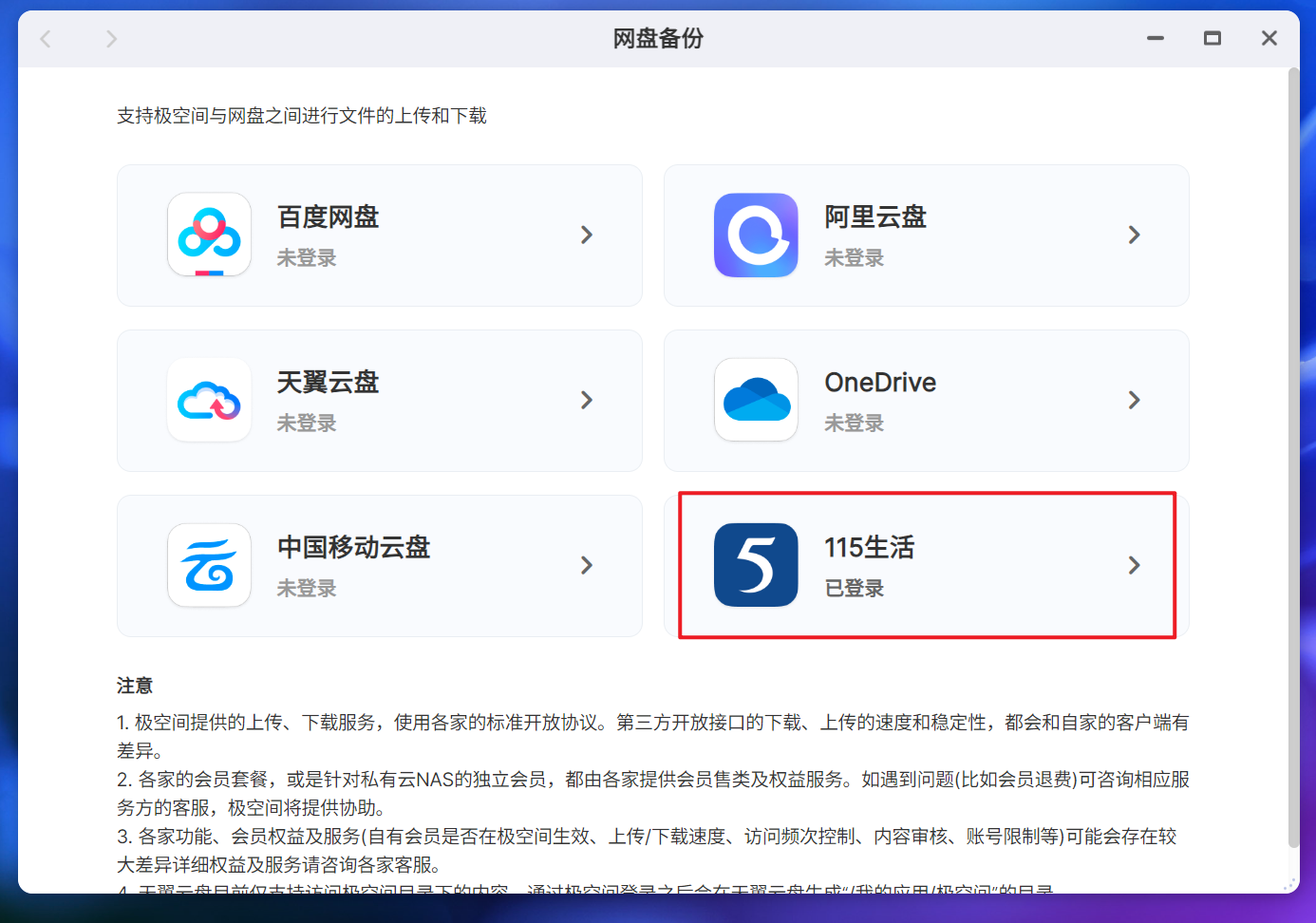Image resolution: width=1316 pixels, height=923 pixels.
Task: Click the OneDrive cloud logo icon
Action: (x=756, y=400)
